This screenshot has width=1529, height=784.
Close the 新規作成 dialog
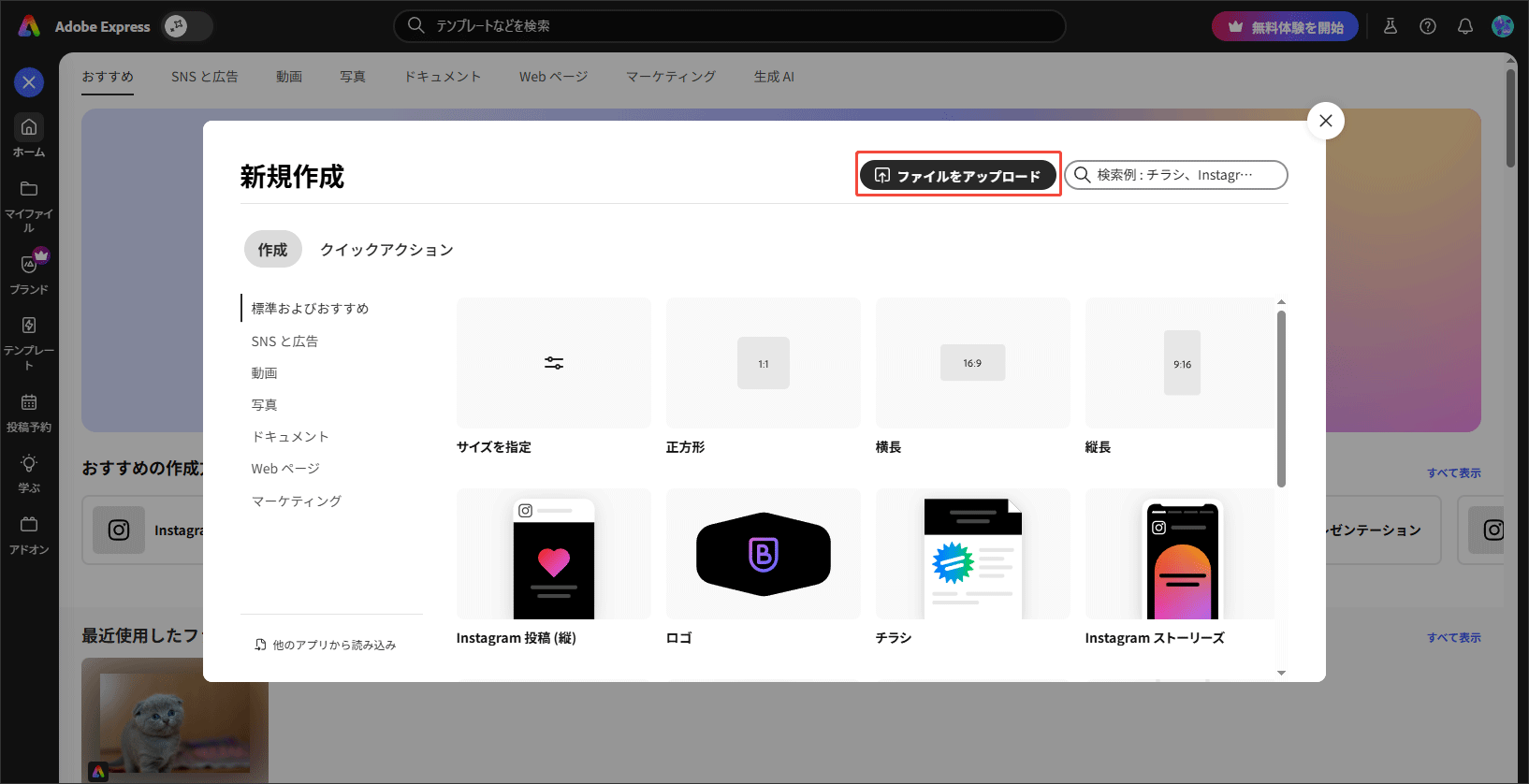(x=1325, y=121)
